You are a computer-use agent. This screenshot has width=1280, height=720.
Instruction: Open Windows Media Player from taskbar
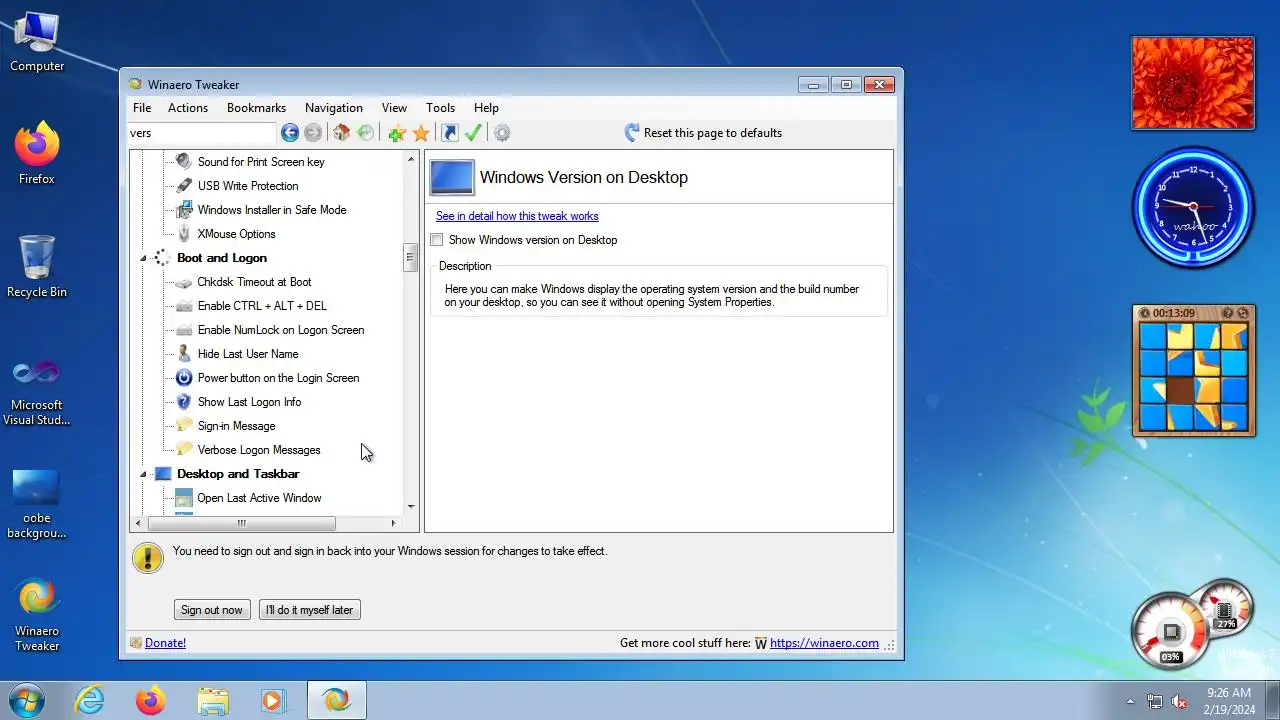coord(273,700)
